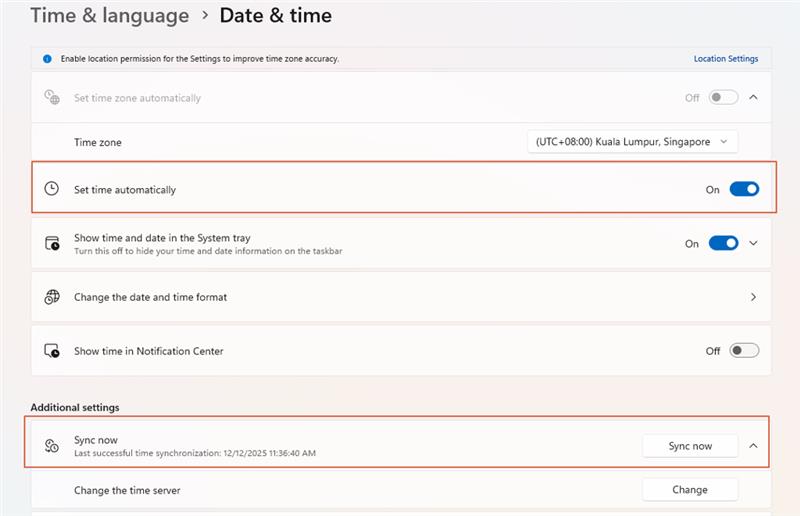This screenshot has width=800, height=516.
Task: Disable the Set time automatically toggle
Action: pyautogui.click(x=744, y=189)
